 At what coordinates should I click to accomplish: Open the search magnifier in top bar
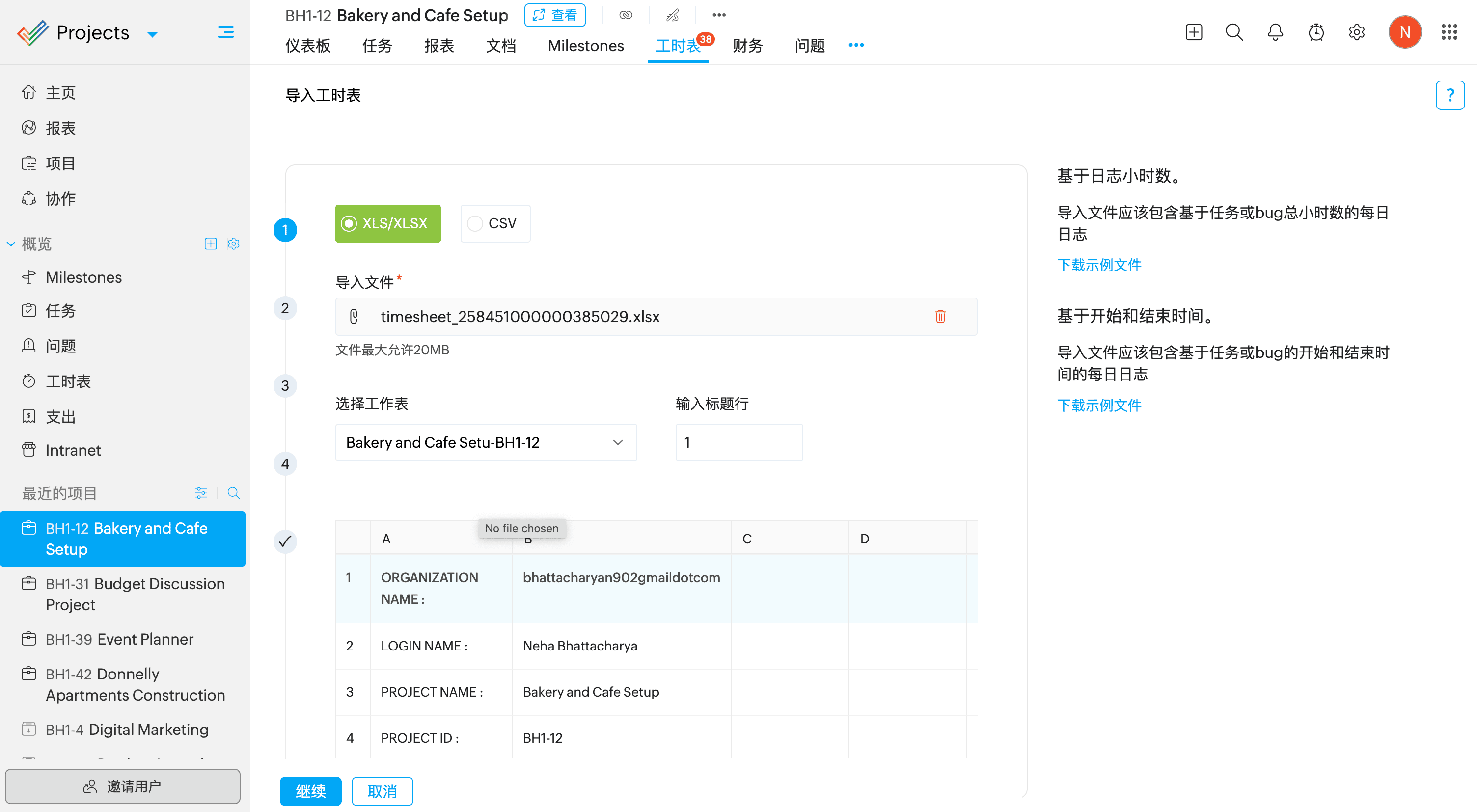tap(1234, 32)
